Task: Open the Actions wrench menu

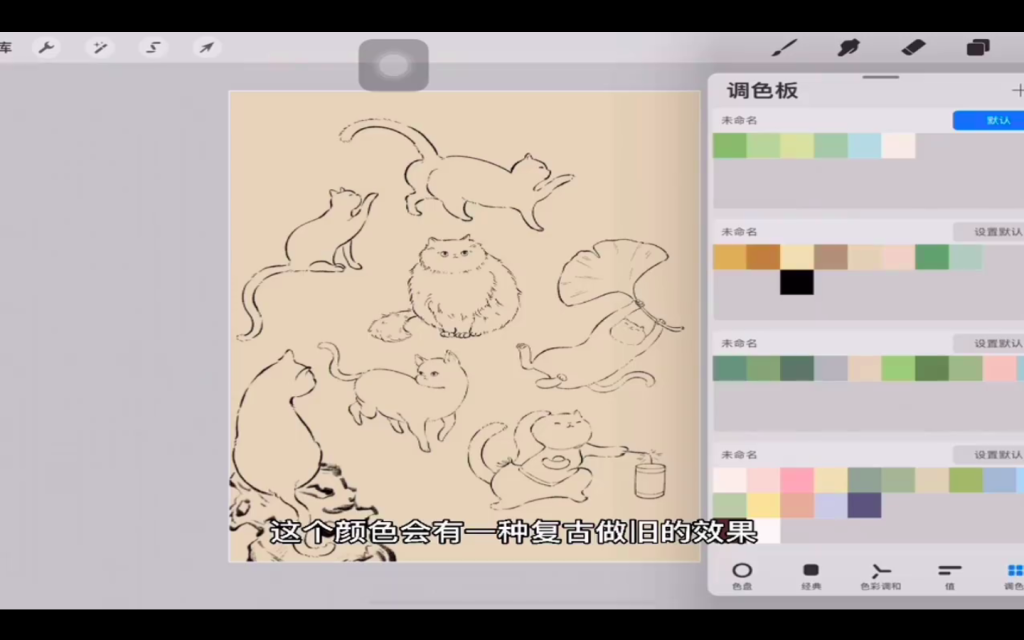Action: pyautogui.click(x=46, y=47)
